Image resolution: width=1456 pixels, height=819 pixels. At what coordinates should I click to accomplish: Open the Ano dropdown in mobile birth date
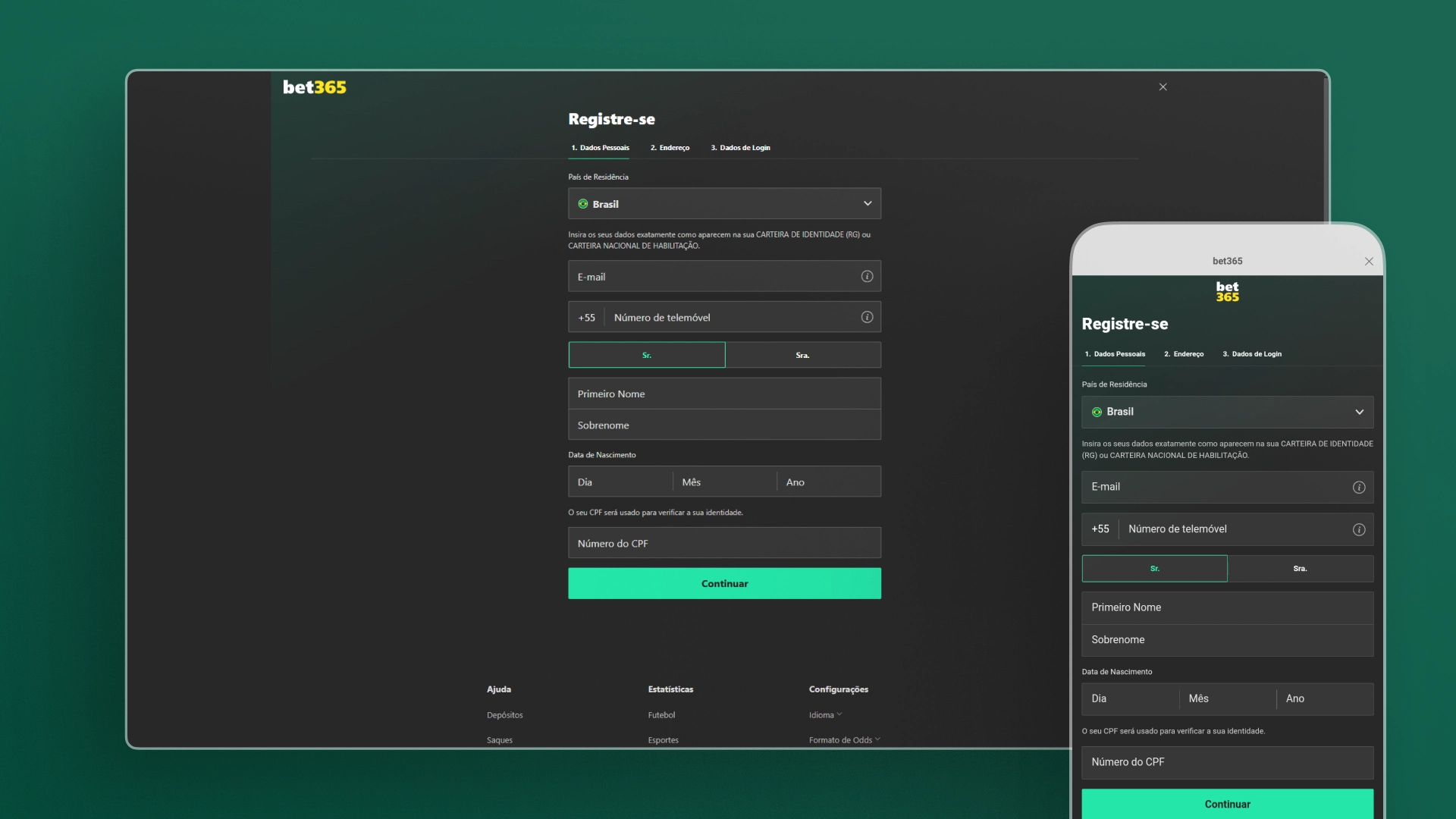1325,699
